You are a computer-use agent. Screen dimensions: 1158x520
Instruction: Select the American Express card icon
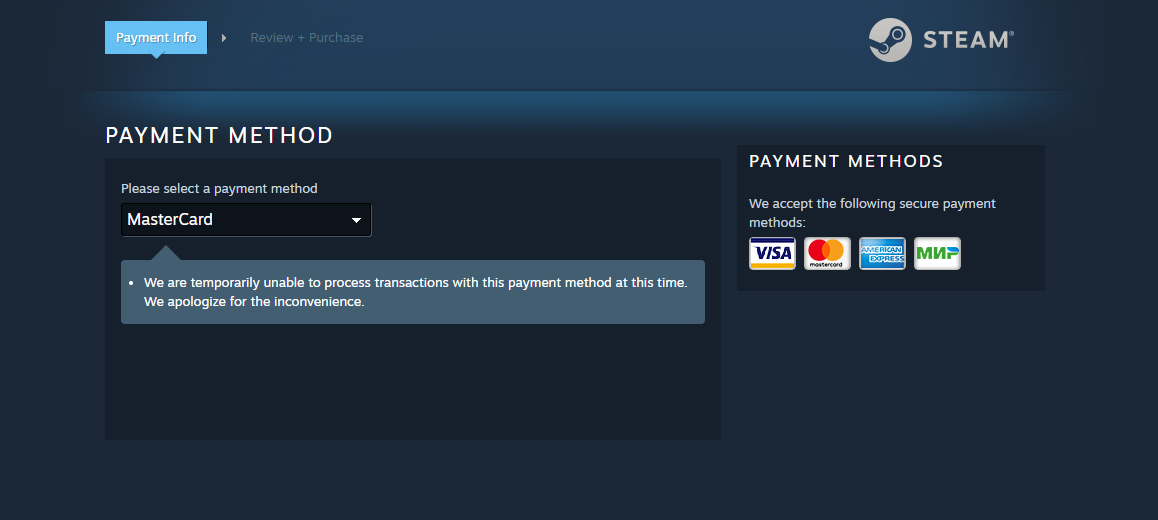click(x=882, y=253)
